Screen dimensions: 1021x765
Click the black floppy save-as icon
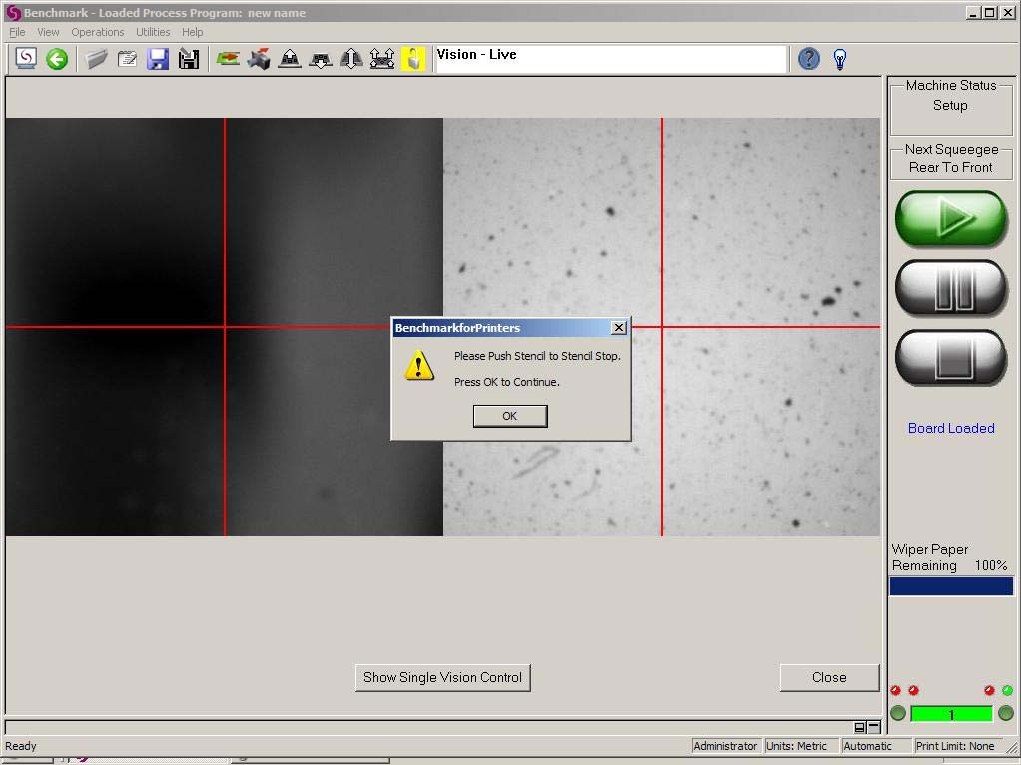tap(188, 59)
